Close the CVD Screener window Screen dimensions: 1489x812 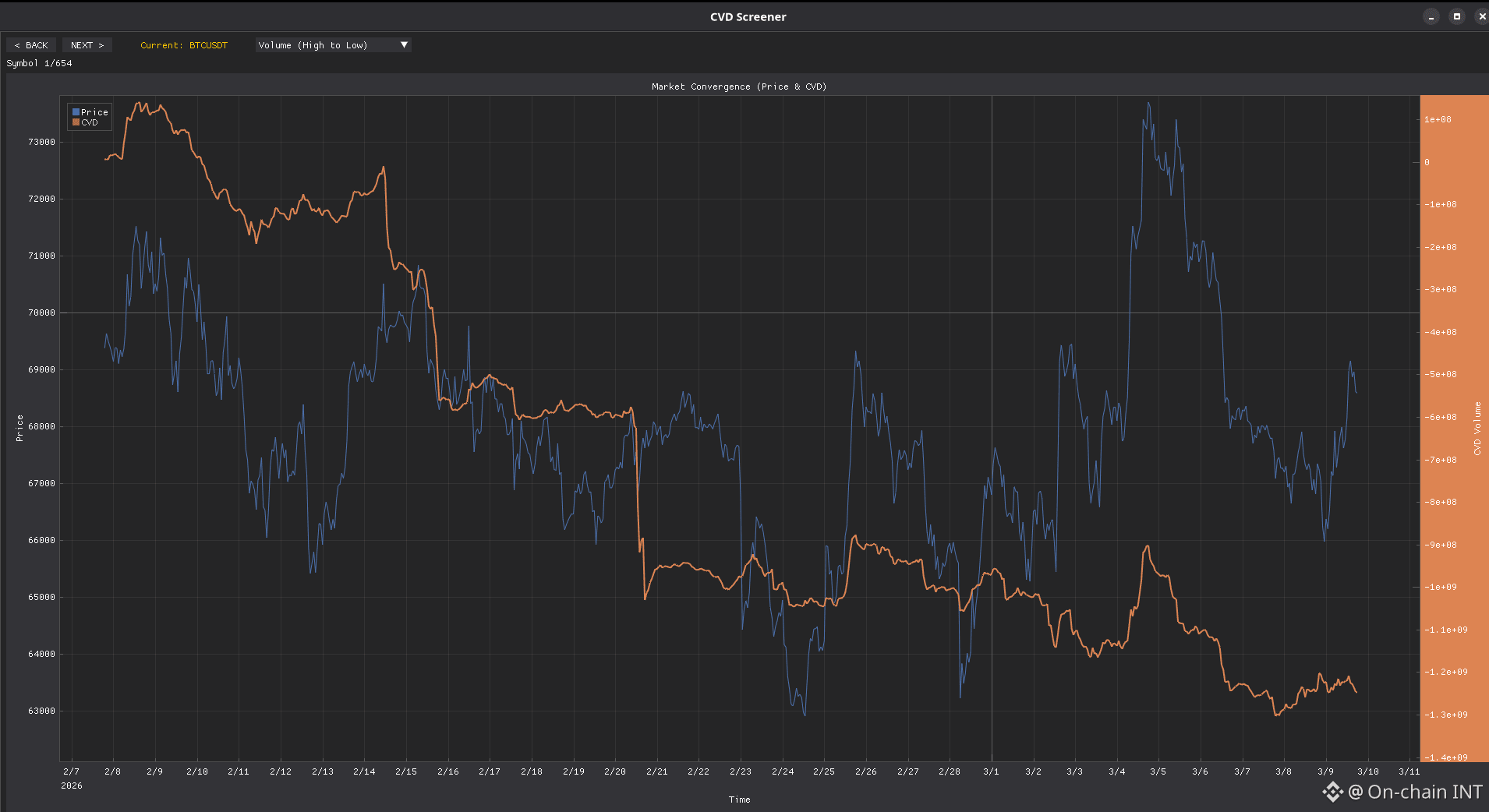pos(1481,16)
